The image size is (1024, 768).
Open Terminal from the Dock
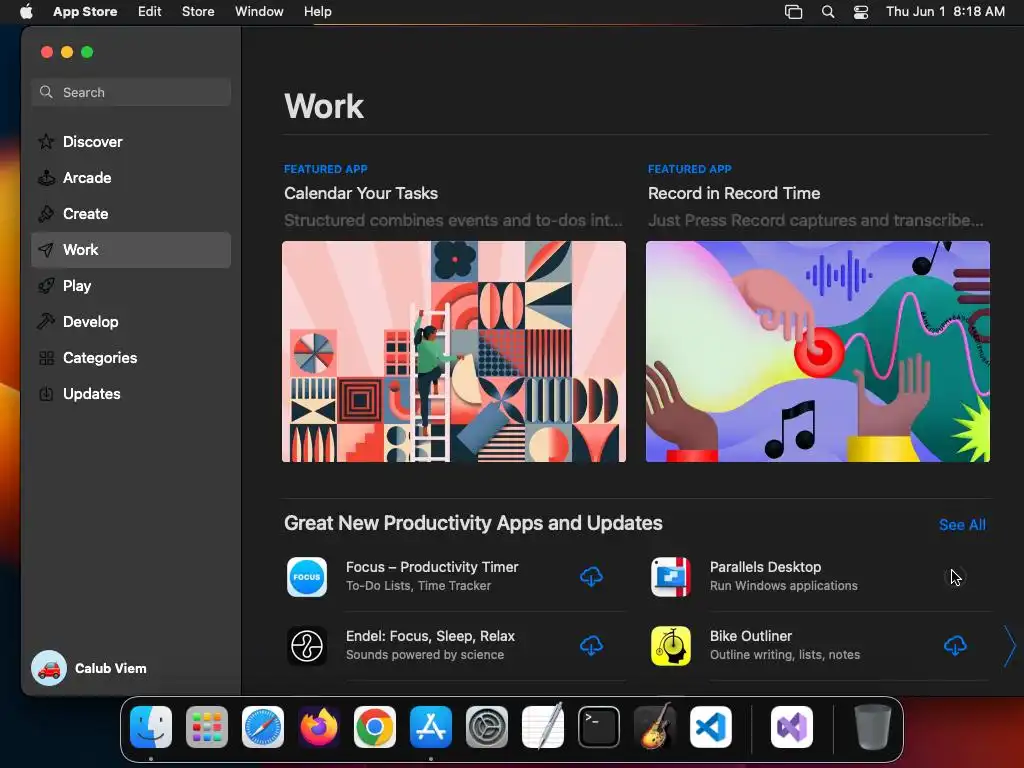click(599, 727)
